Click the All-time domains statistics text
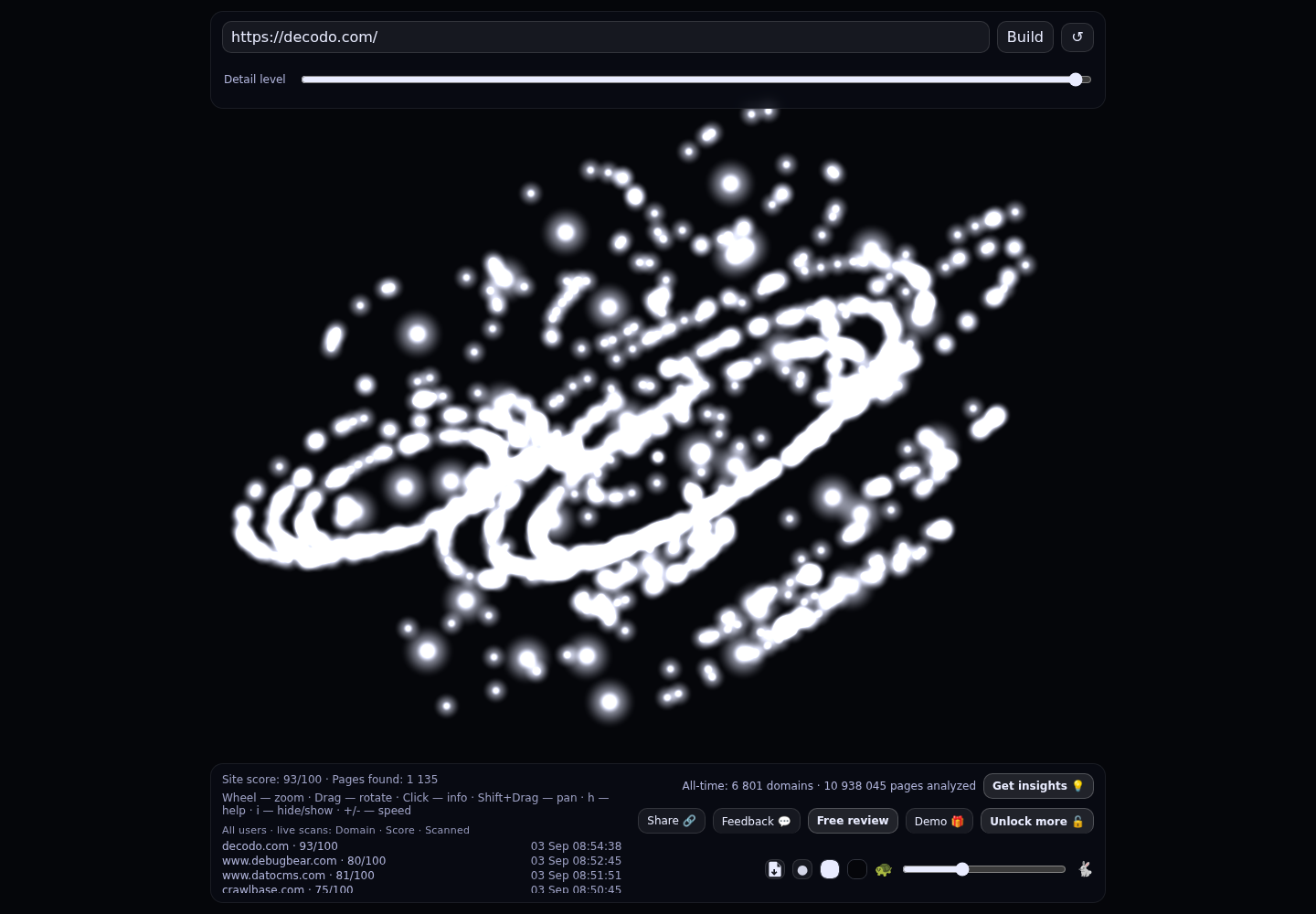 point(829,786)
